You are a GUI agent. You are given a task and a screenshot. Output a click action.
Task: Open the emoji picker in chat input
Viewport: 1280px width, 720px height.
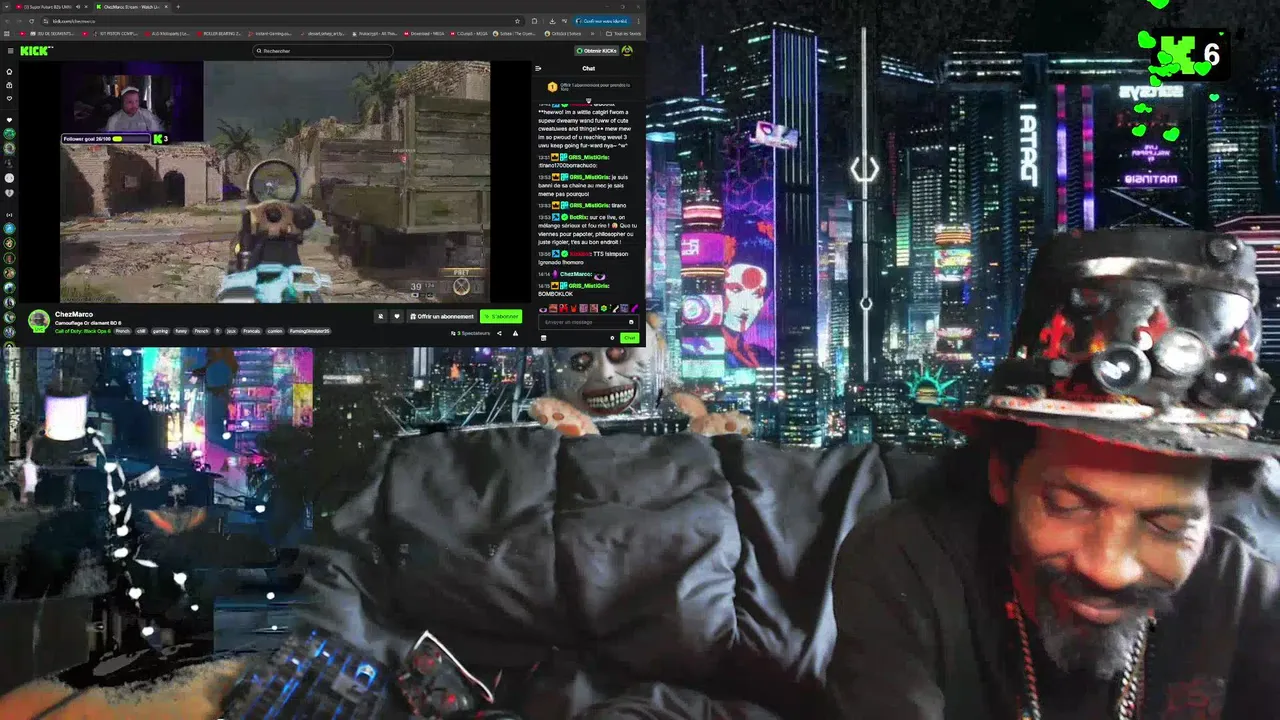point(631,322)
